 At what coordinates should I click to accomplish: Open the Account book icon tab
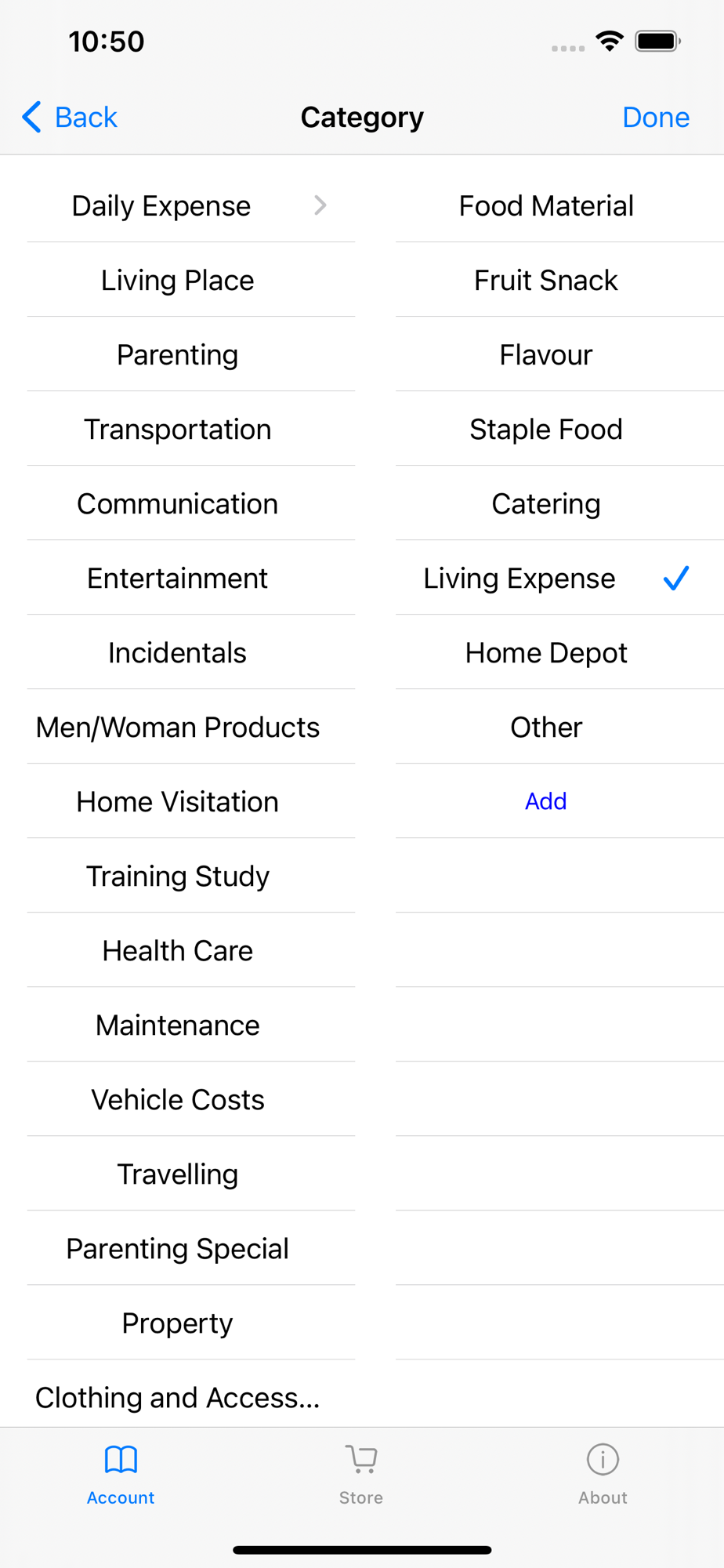point(121,1460)
